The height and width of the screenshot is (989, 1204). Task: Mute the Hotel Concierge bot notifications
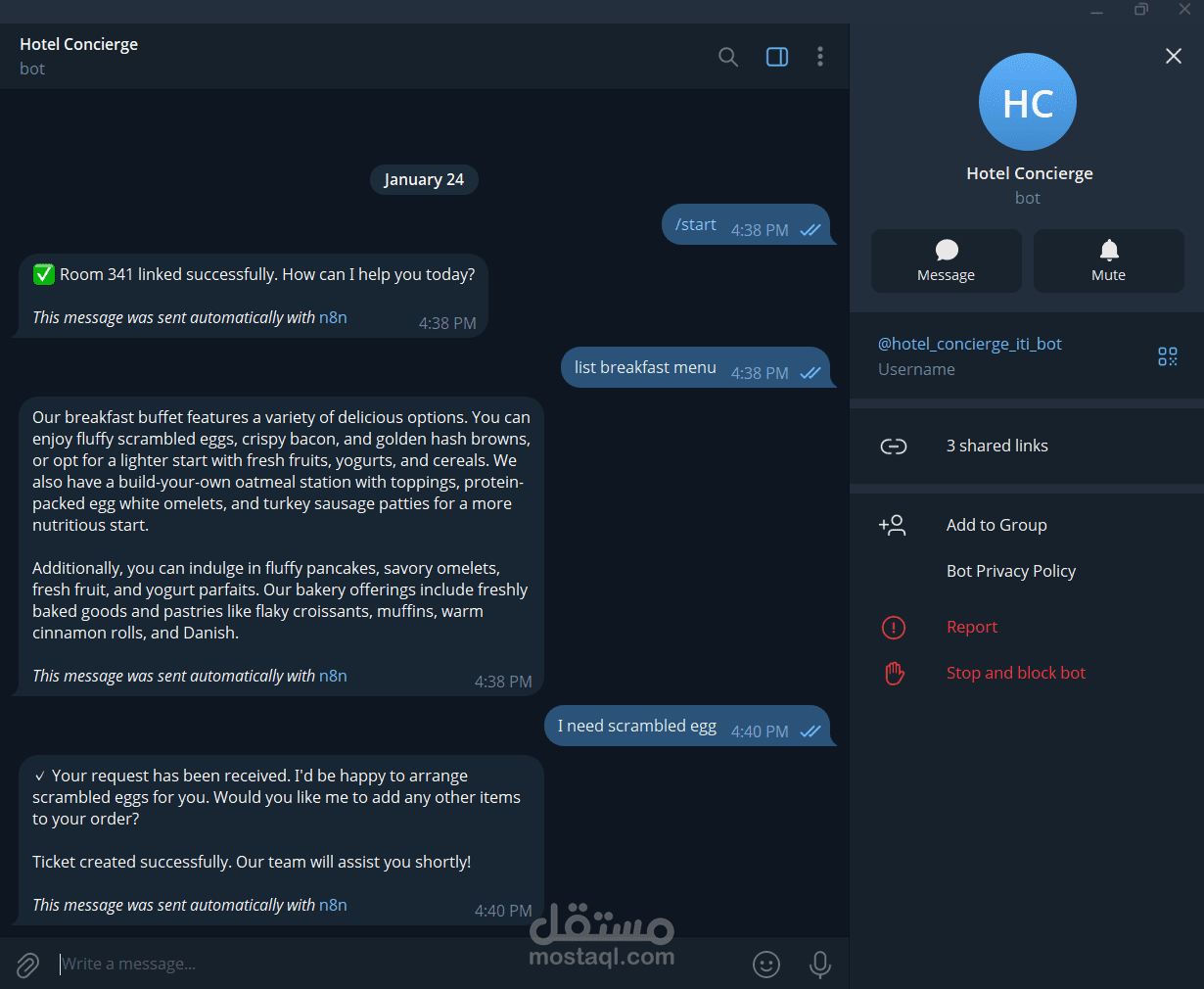coord(1109,261)
